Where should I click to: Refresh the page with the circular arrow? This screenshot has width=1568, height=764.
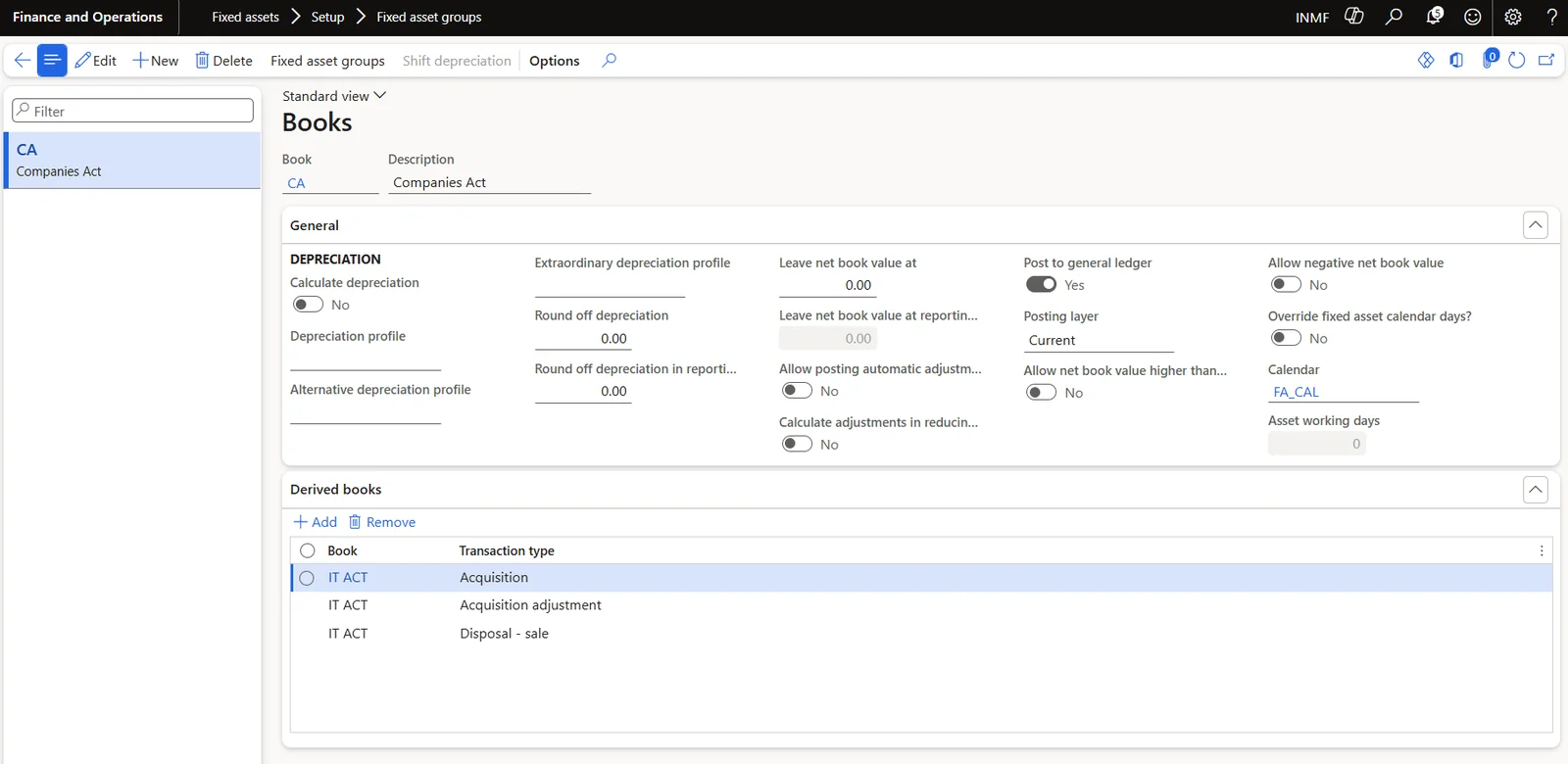1517,61
